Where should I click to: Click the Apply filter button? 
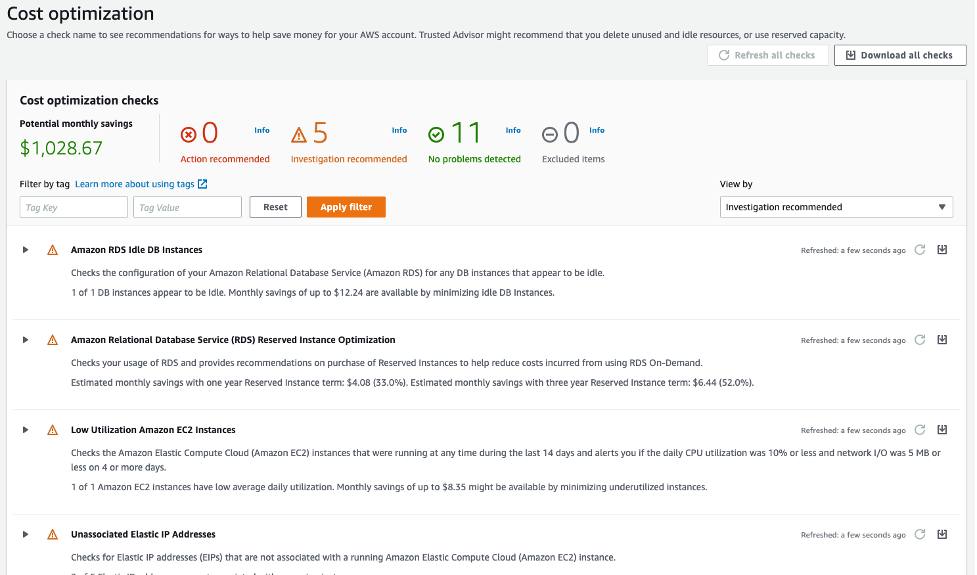point(346,207)
